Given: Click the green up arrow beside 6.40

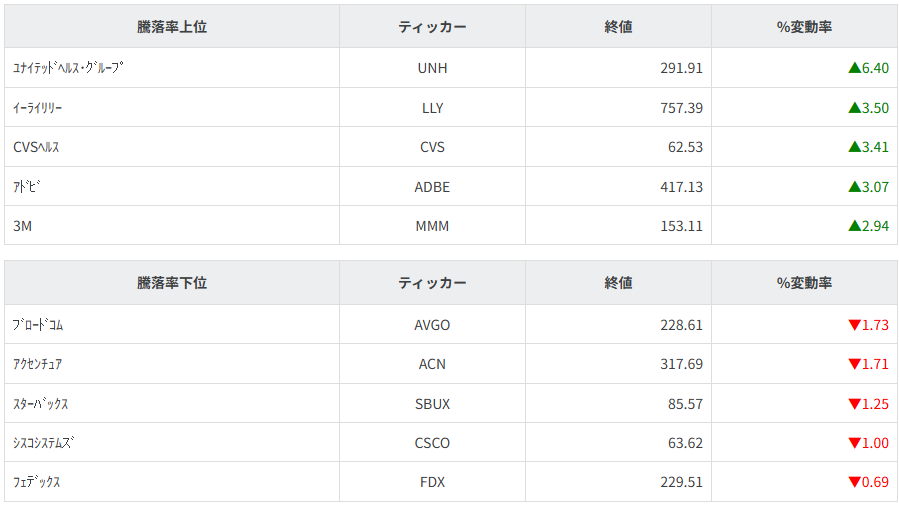Looking at the screenshot, I should (854, 68).
